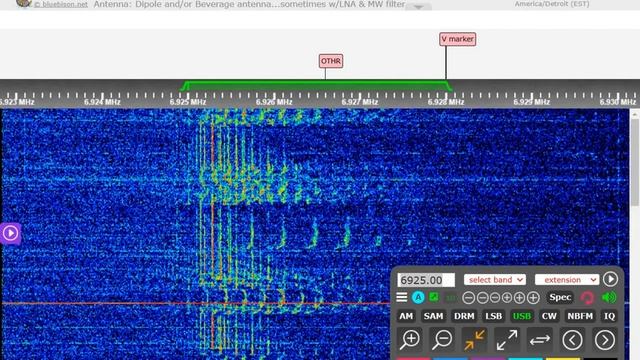The width and height of the screenshot is (640, 360).
Task: Step frequency up with the smallest plus
Action: tap(507, 298)
